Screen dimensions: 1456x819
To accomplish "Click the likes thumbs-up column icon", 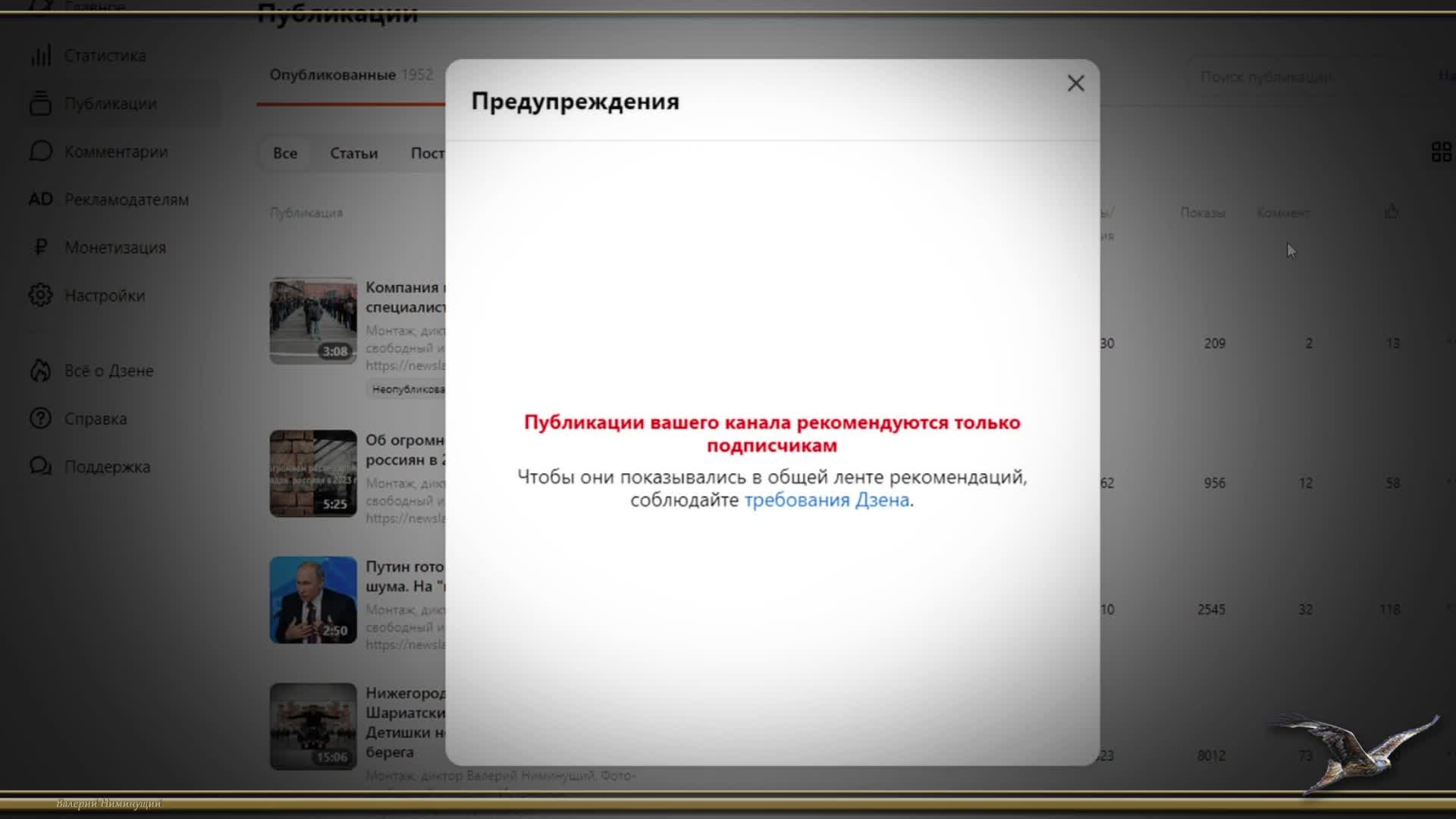I will 1392,212.
